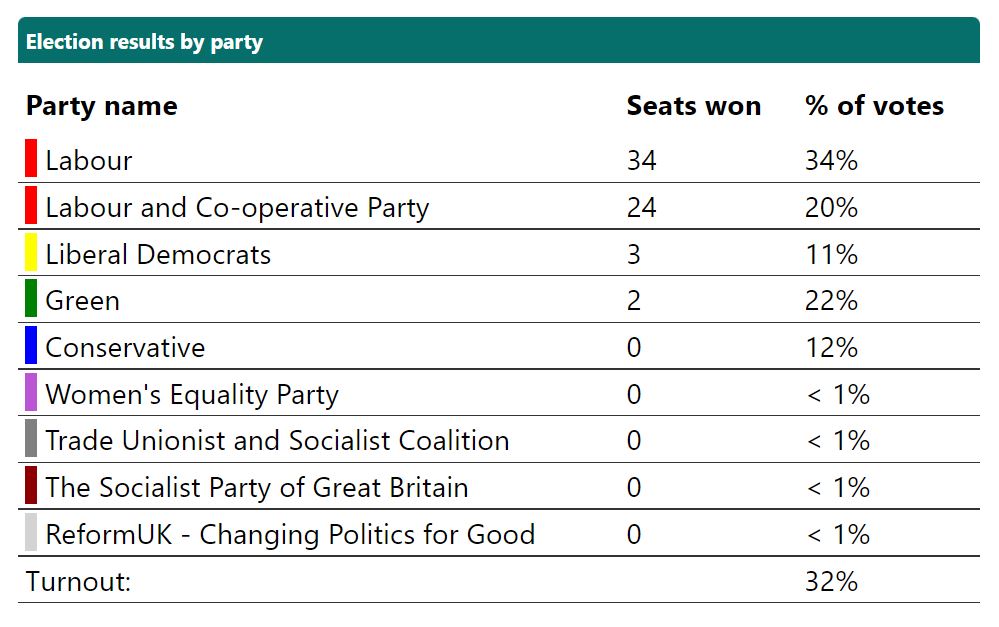The width and height of the screenshot is (999, 627).
Task: Click the yellow Liberal Democrats color bar
Action: point(31,253)
